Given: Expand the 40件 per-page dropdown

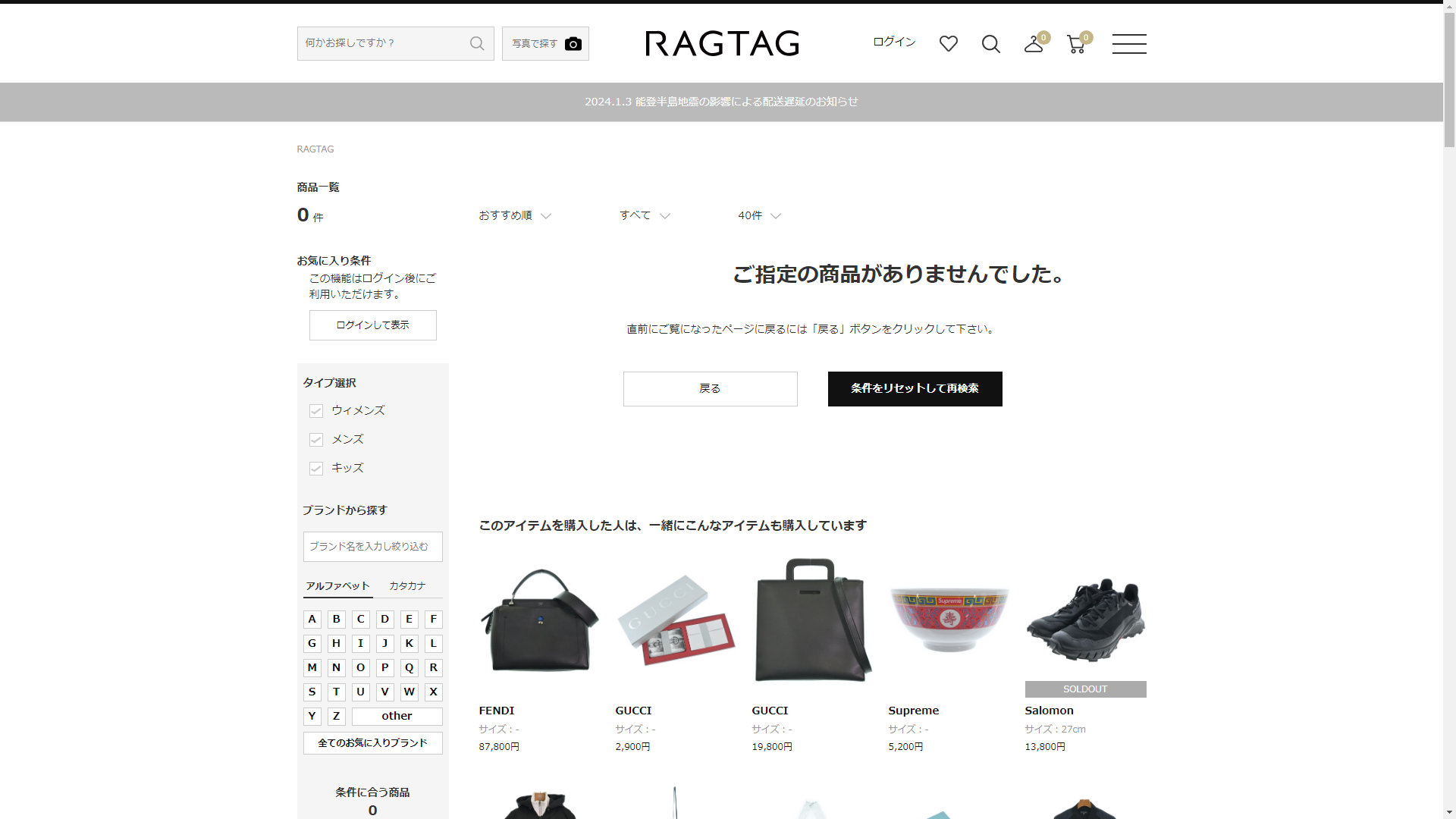Looking at the screenshot, I should pos(759,216).
